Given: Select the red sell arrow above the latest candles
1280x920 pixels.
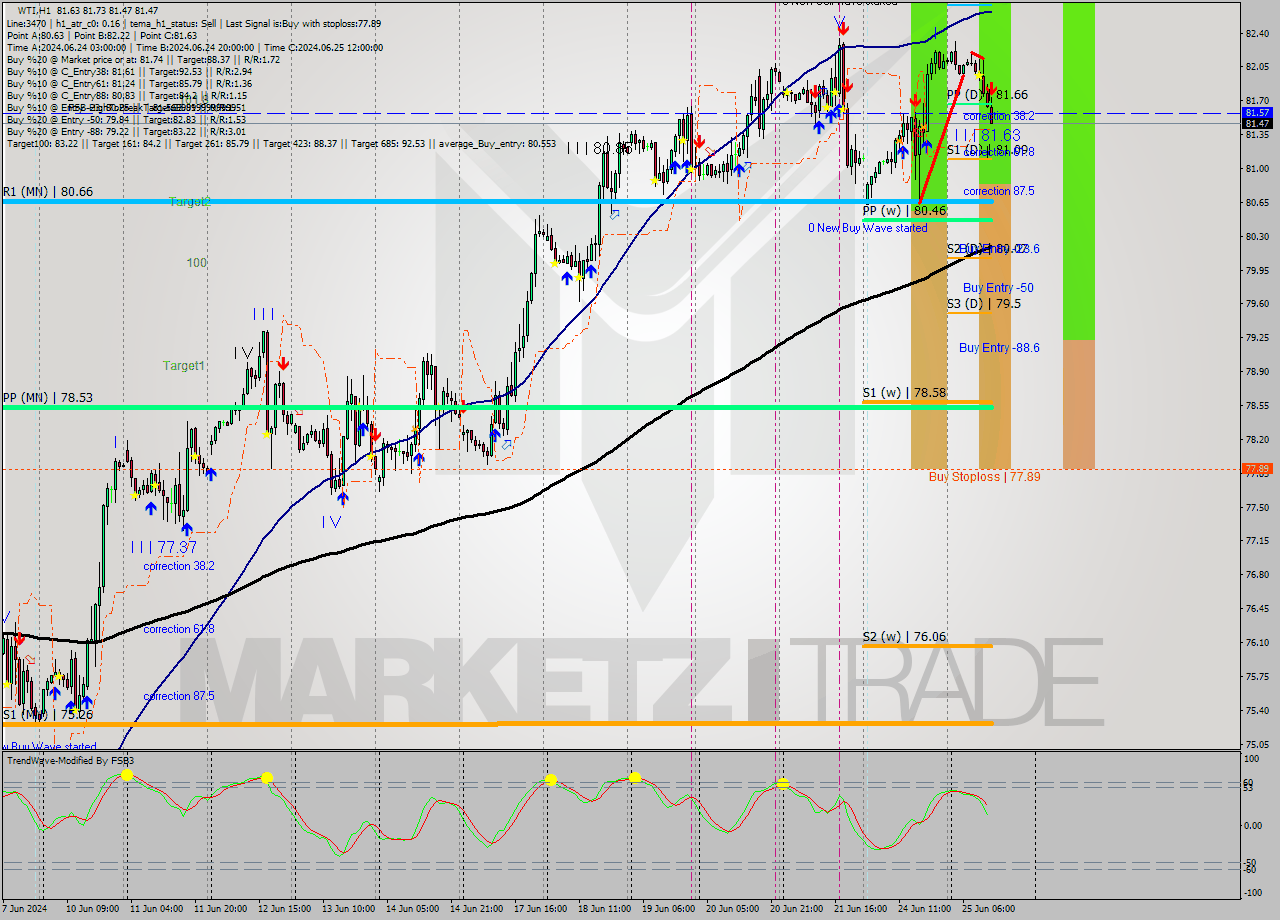Looking at the screenshot, I should coord(992,89).
